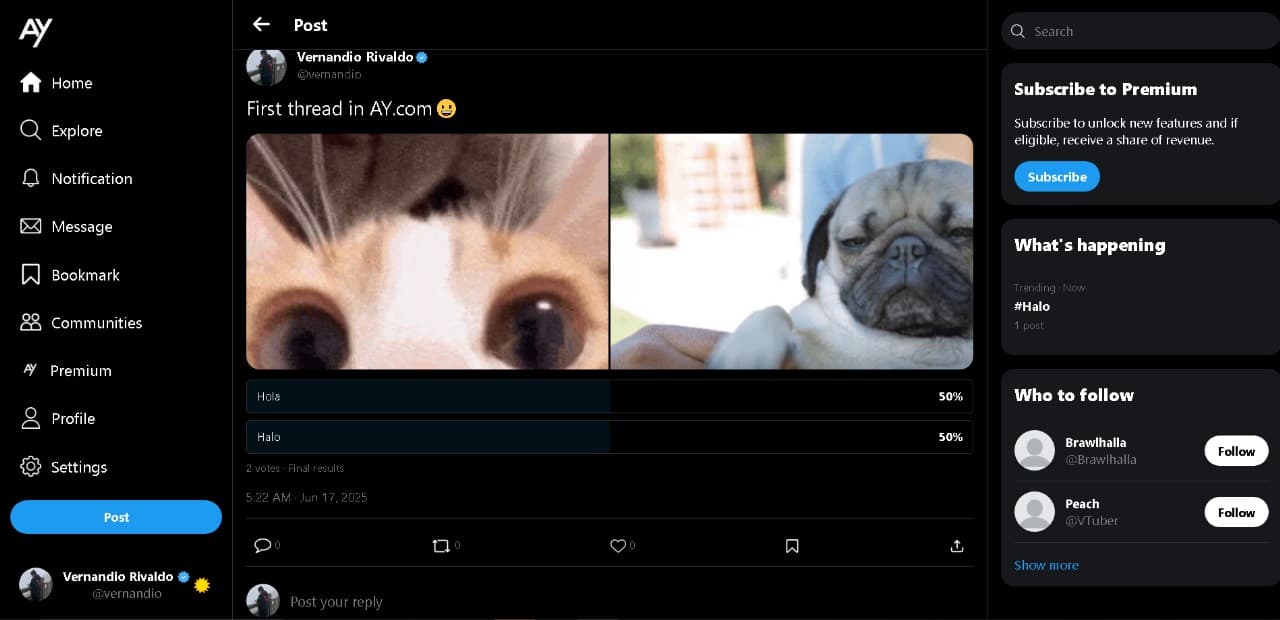Click the reply comment icon
This screenshot has width=1280, height=620.
point(262,545)
